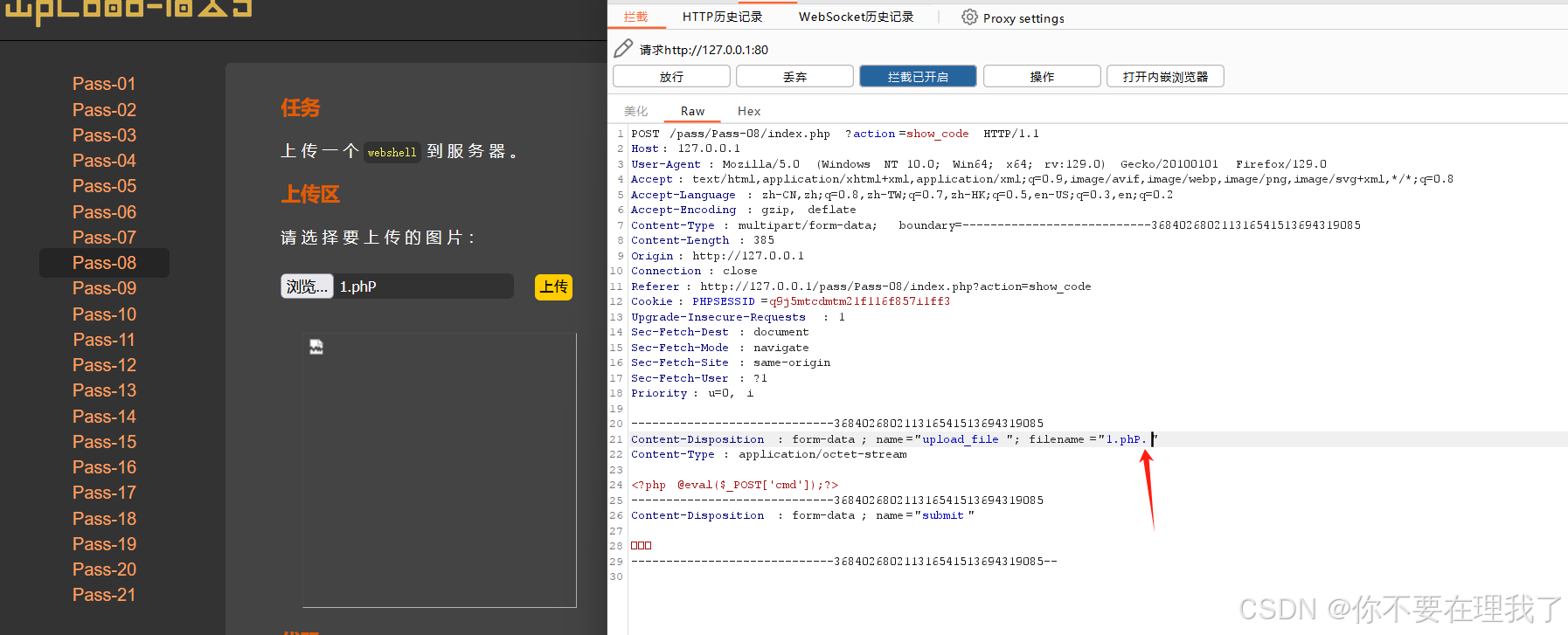Open the 拦截 (Intercept) tab
This screenshot has width=1568, height=635.
[636, 17]
